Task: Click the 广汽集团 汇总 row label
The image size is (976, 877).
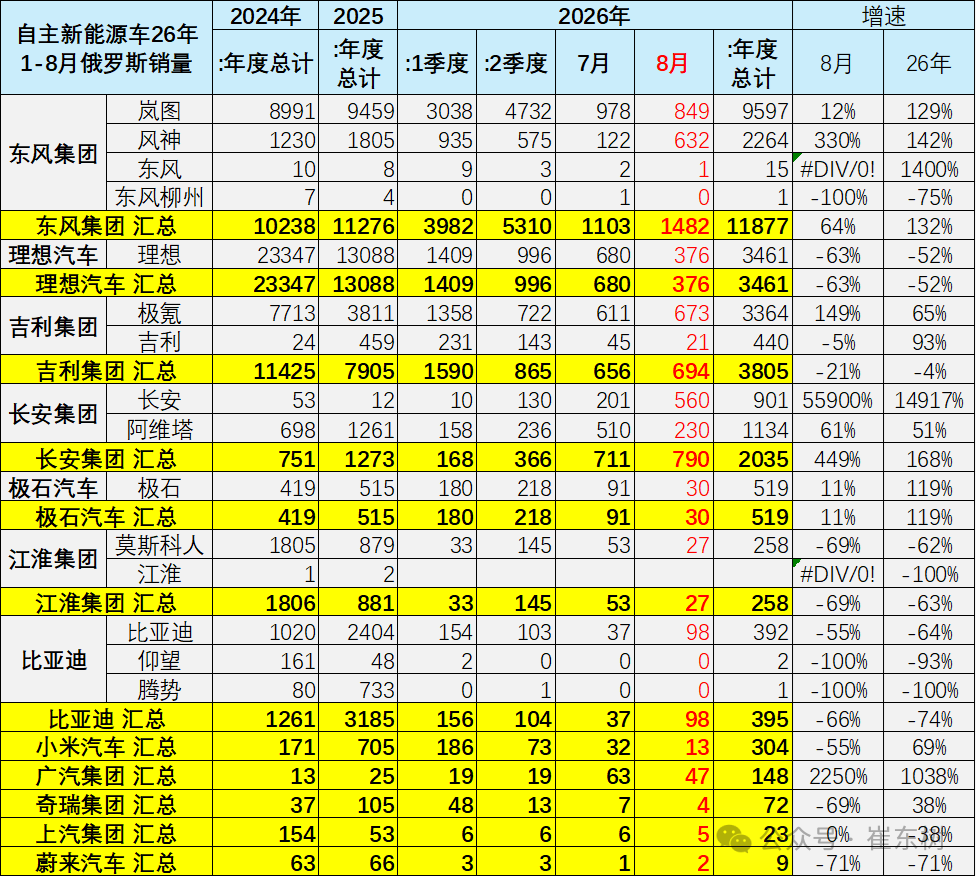Action: coord(106,776)
